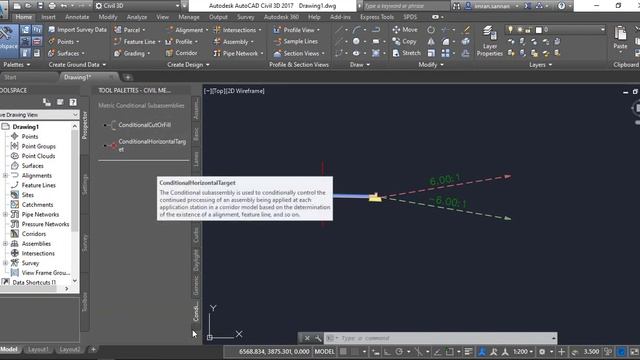Click the Stretch tool

click(406, 53)
